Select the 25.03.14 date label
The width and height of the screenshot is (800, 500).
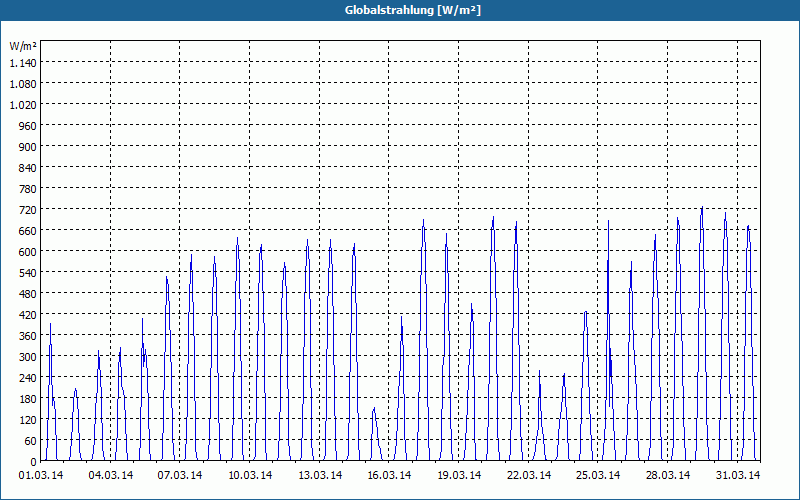click(598, 476)
